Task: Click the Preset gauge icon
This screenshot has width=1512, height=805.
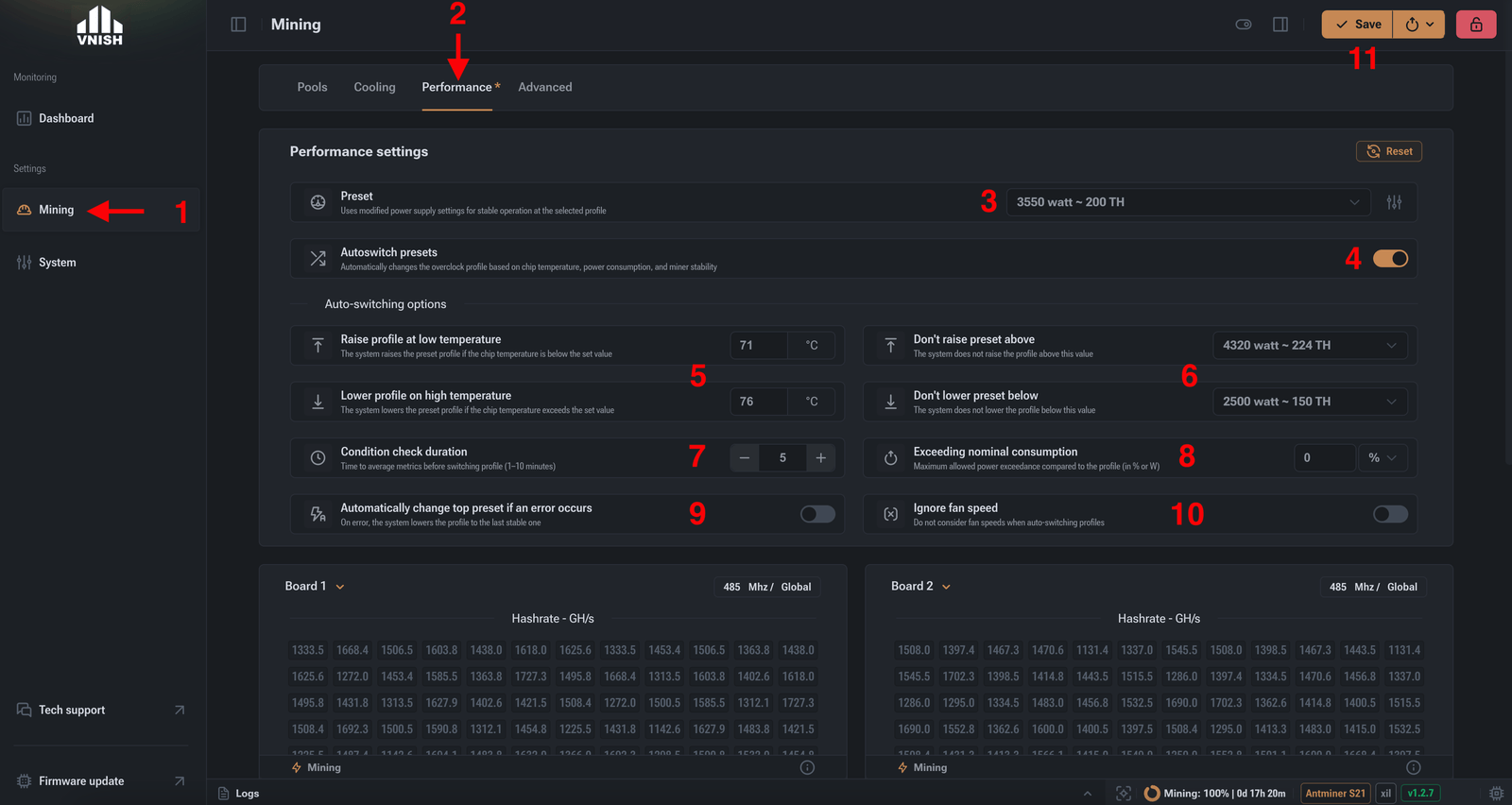Action: [318, 202]
